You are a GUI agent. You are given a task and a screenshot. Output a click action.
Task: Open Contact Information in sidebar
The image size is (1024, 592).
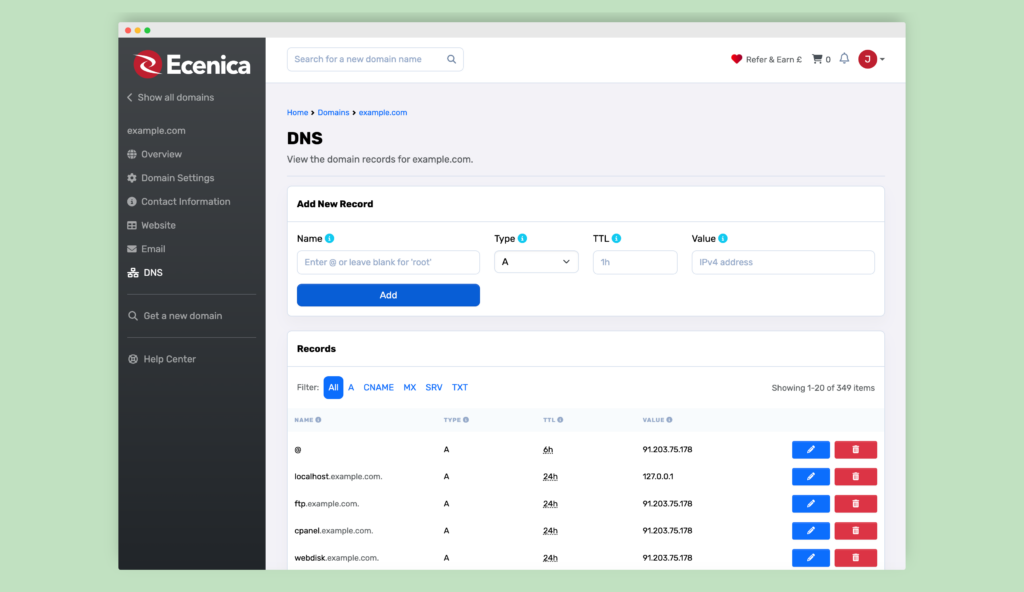click(179, 201)
